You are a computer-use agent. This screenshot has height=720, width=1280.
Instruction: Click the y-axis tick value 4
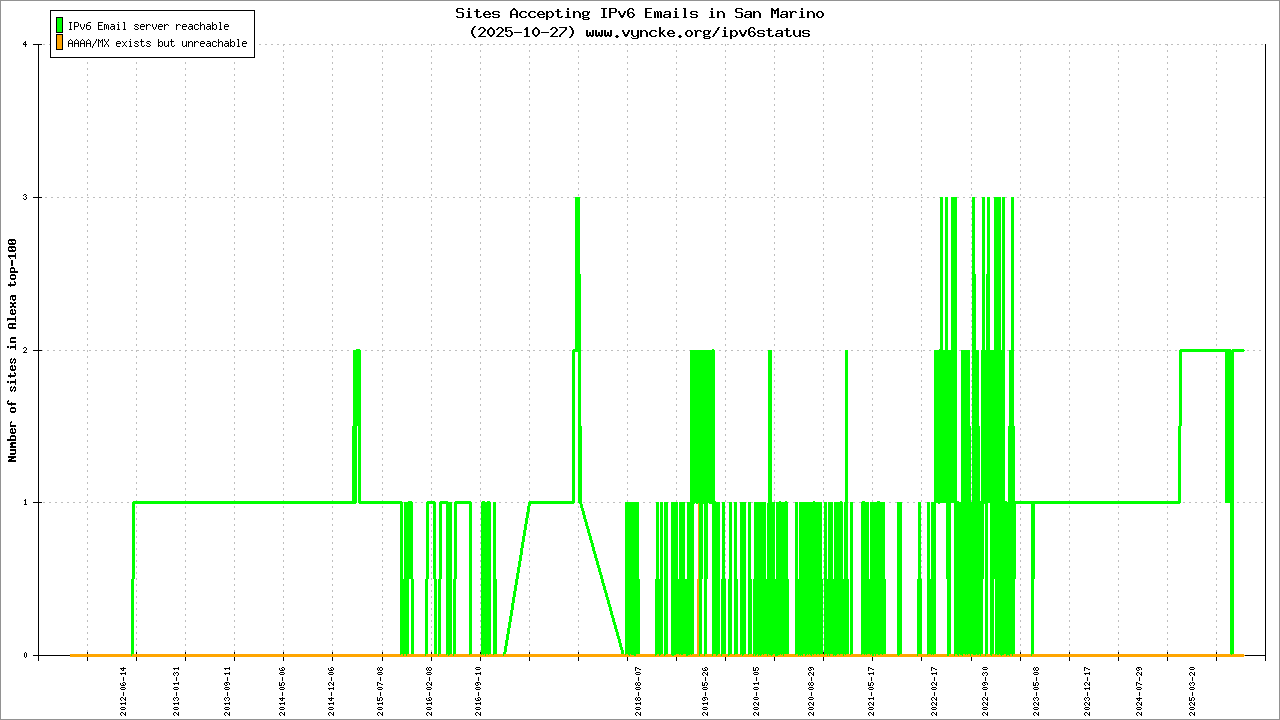tap(38, 44)
